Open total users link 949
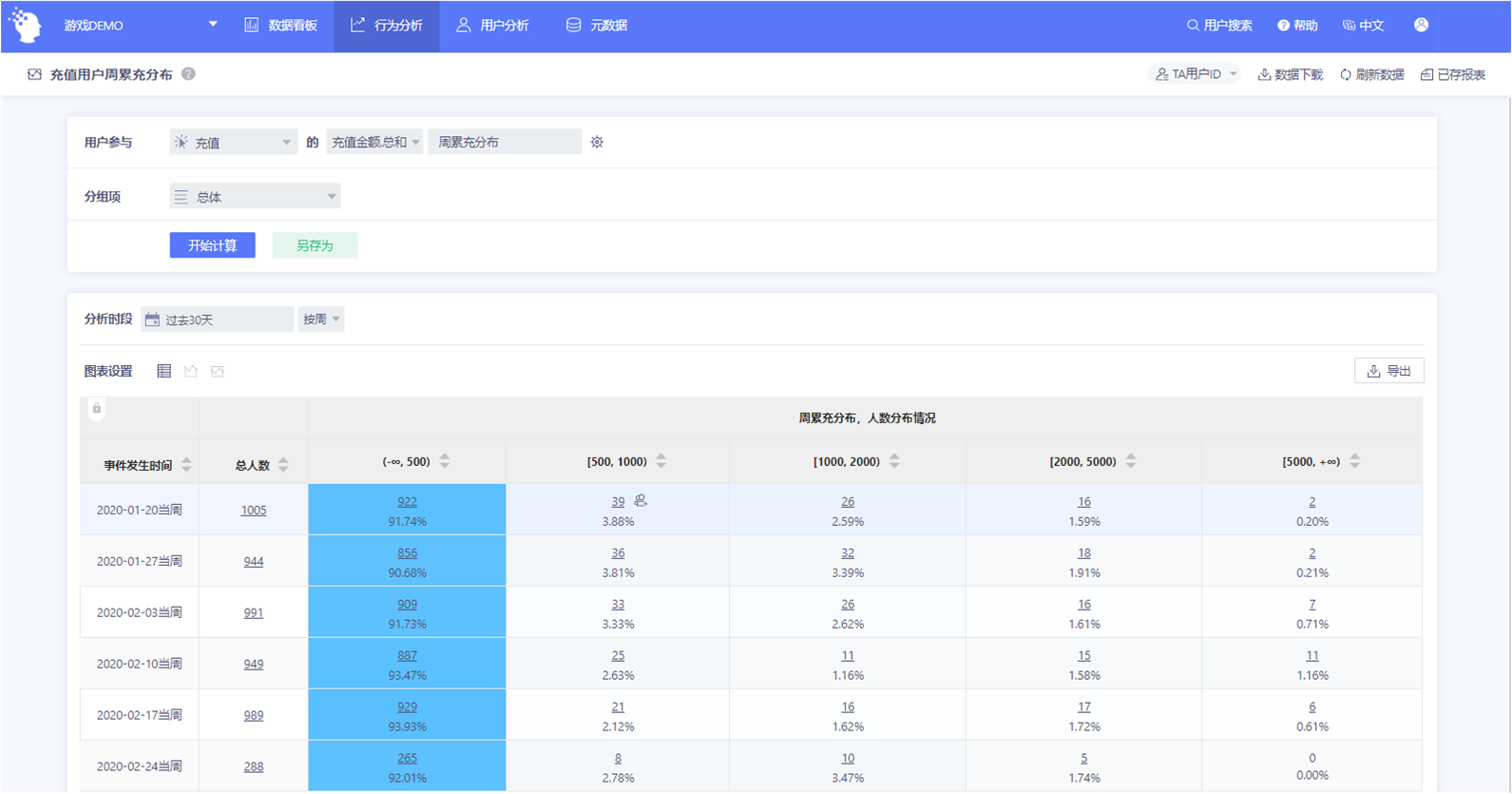 pyautogui.click(x=254, y=665)
